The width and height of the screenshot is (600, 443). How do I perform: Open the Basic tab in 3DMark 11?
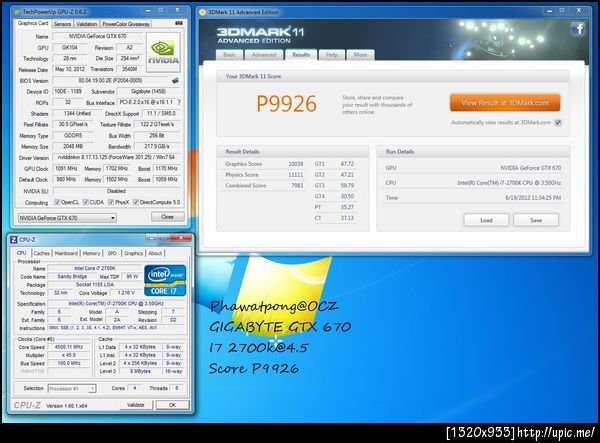pyautogui.click(x=229, y=55)
